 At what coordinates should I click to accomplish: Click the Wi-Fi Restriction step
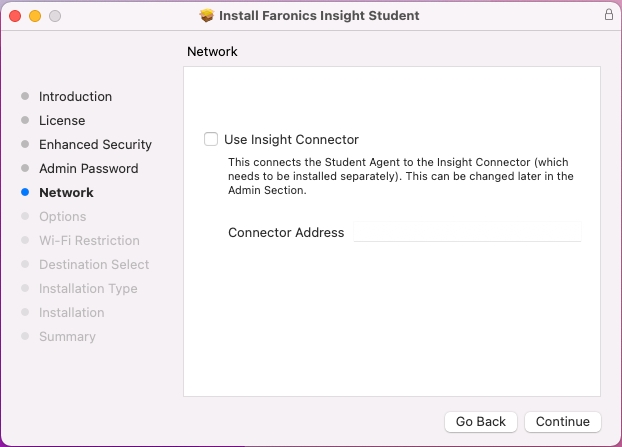click(89, 241)
